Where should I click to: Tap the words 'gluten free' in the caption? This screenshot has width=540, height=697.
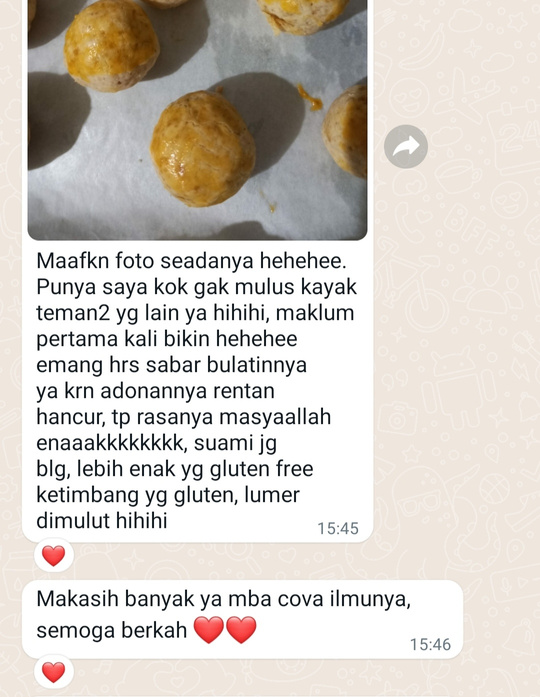tap(261, 469)
